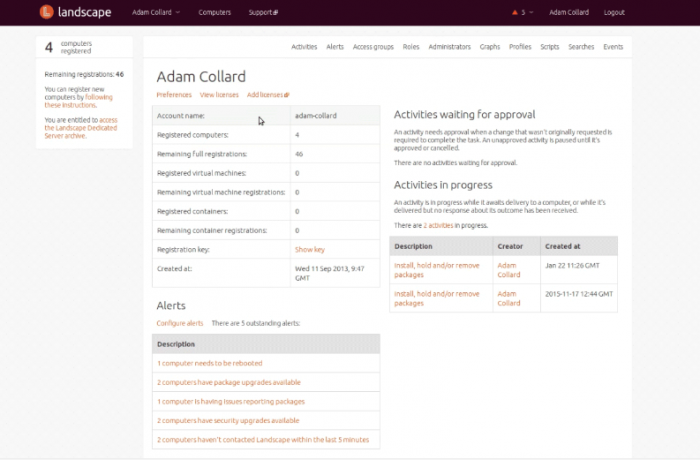The width and height of the screenshot is (700, 460).
Task: Switch to the Activities tab
Action: (304, 47)
